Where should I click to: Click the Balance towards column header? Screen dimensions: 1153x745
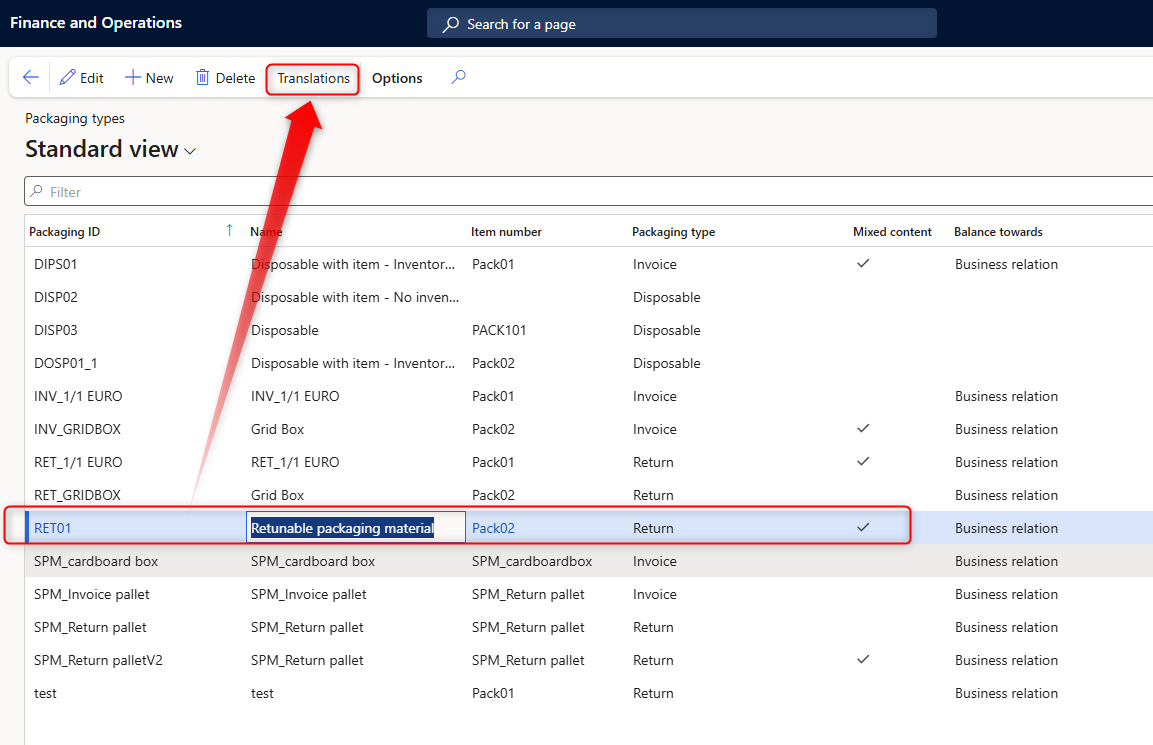click(x=998, y=232)
